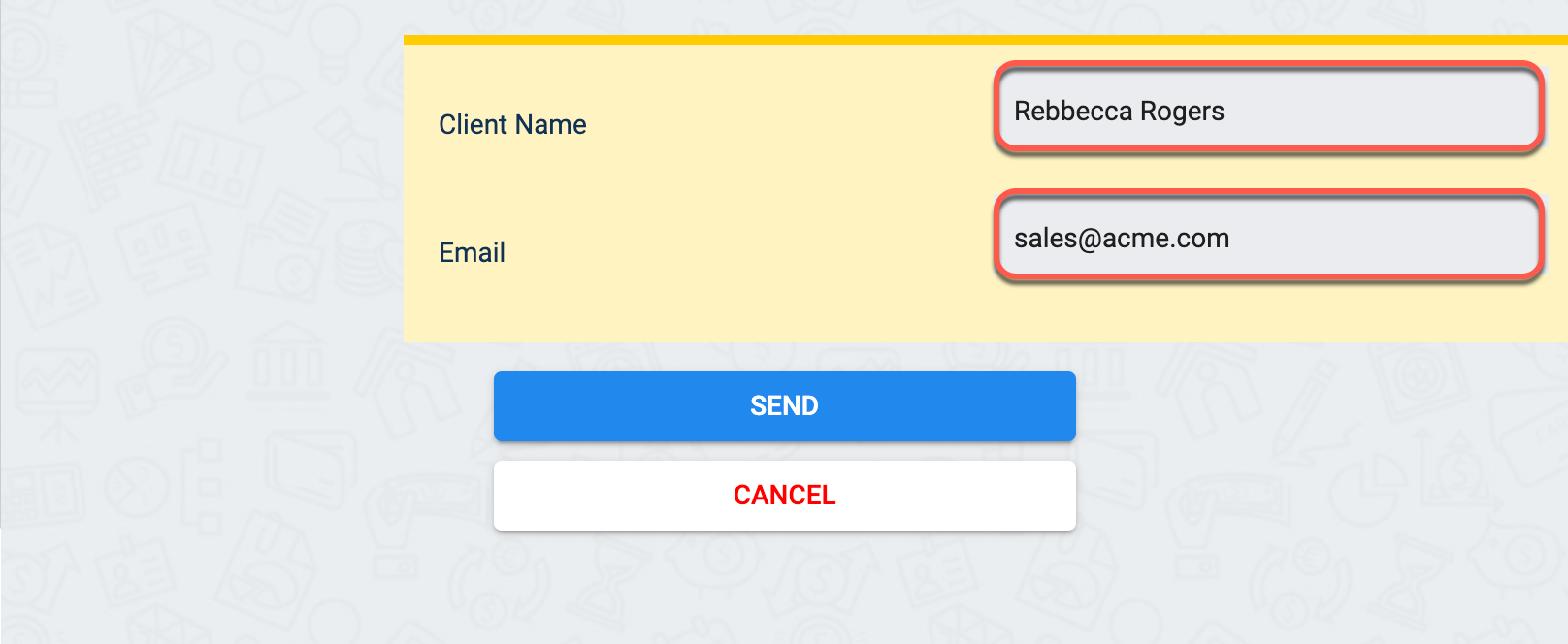This screenshot has width=1568, height=644.
Task: Click the faint lightbulb background icon
Action: [x=335, y=39]
